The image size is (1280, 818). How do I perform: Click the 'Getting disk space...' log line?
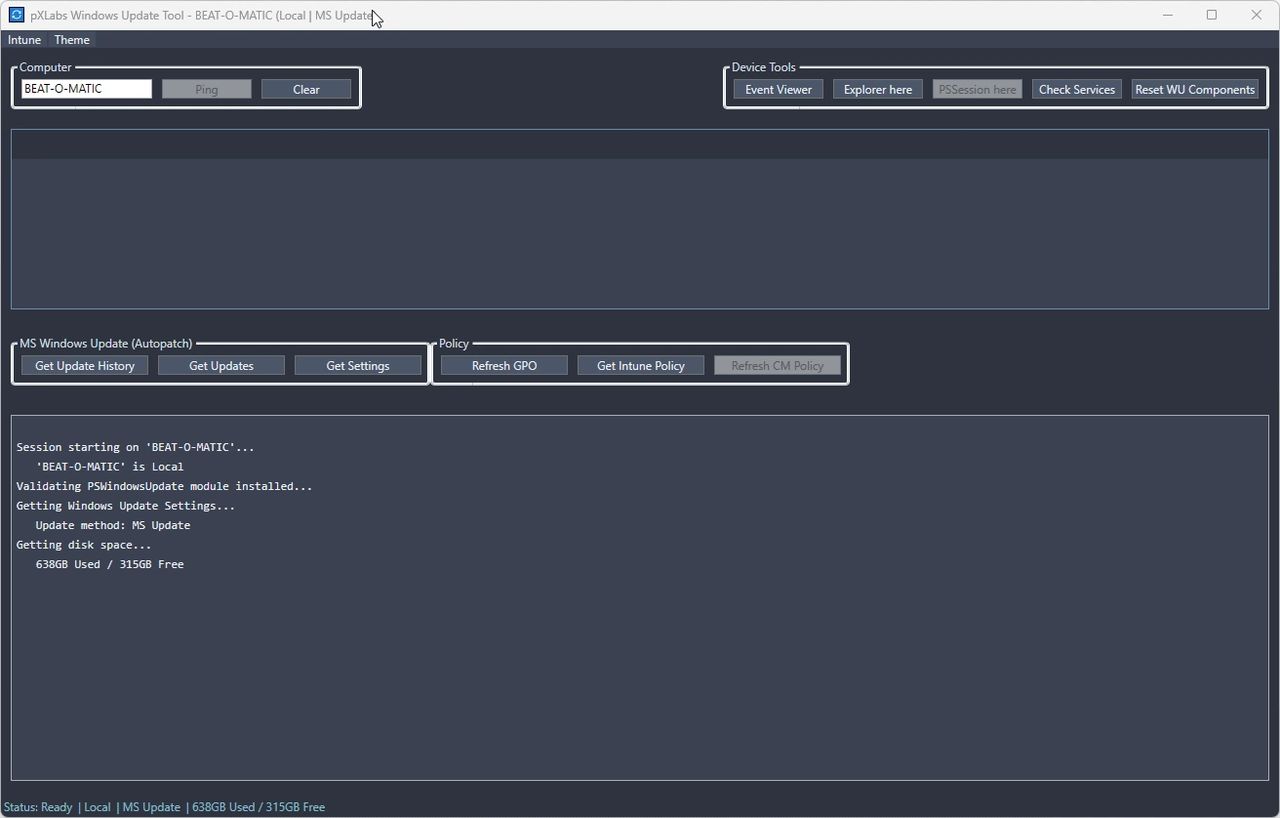pos(84,545)
